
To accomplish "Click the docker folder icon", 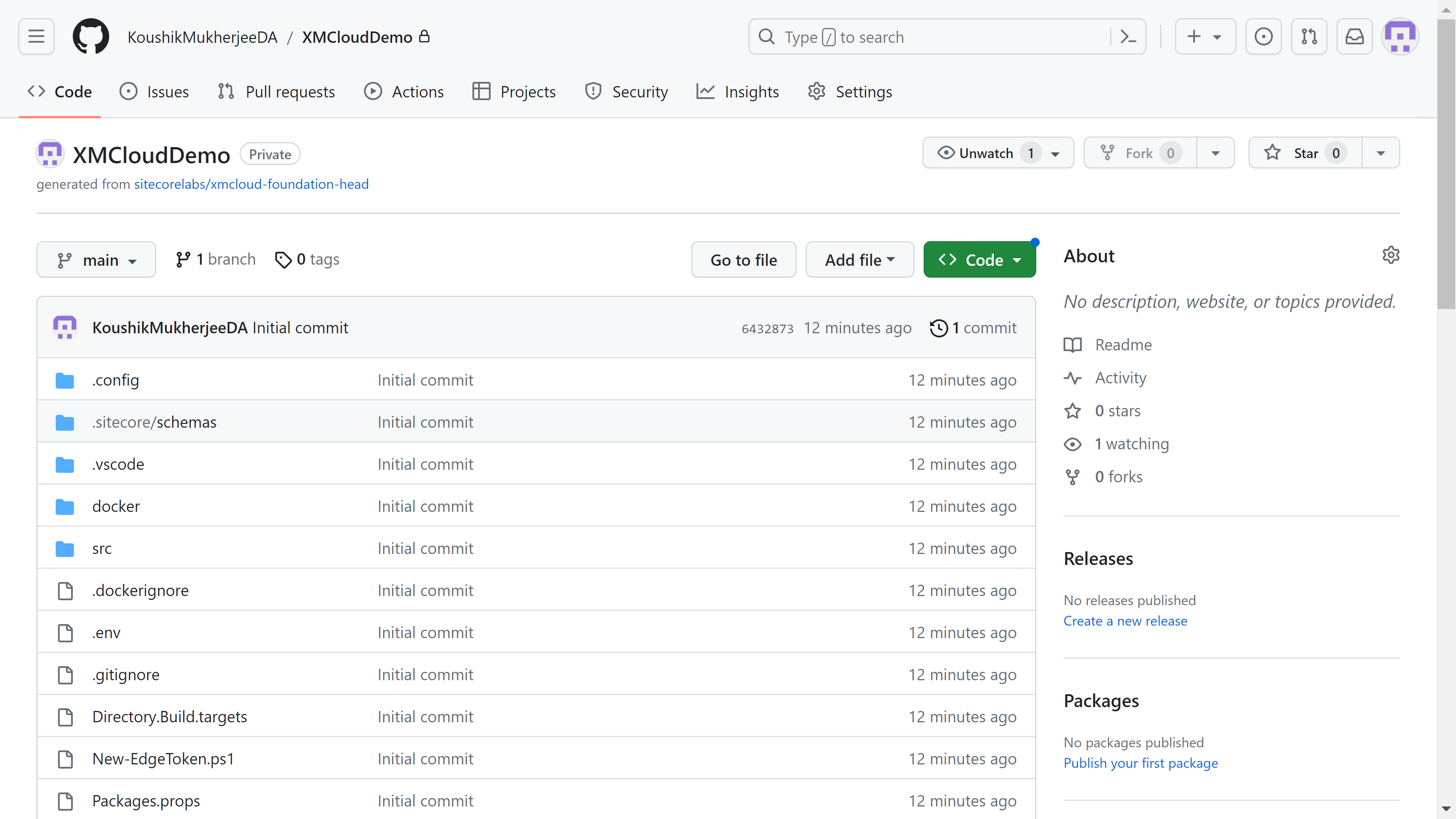I will [65, 507].
